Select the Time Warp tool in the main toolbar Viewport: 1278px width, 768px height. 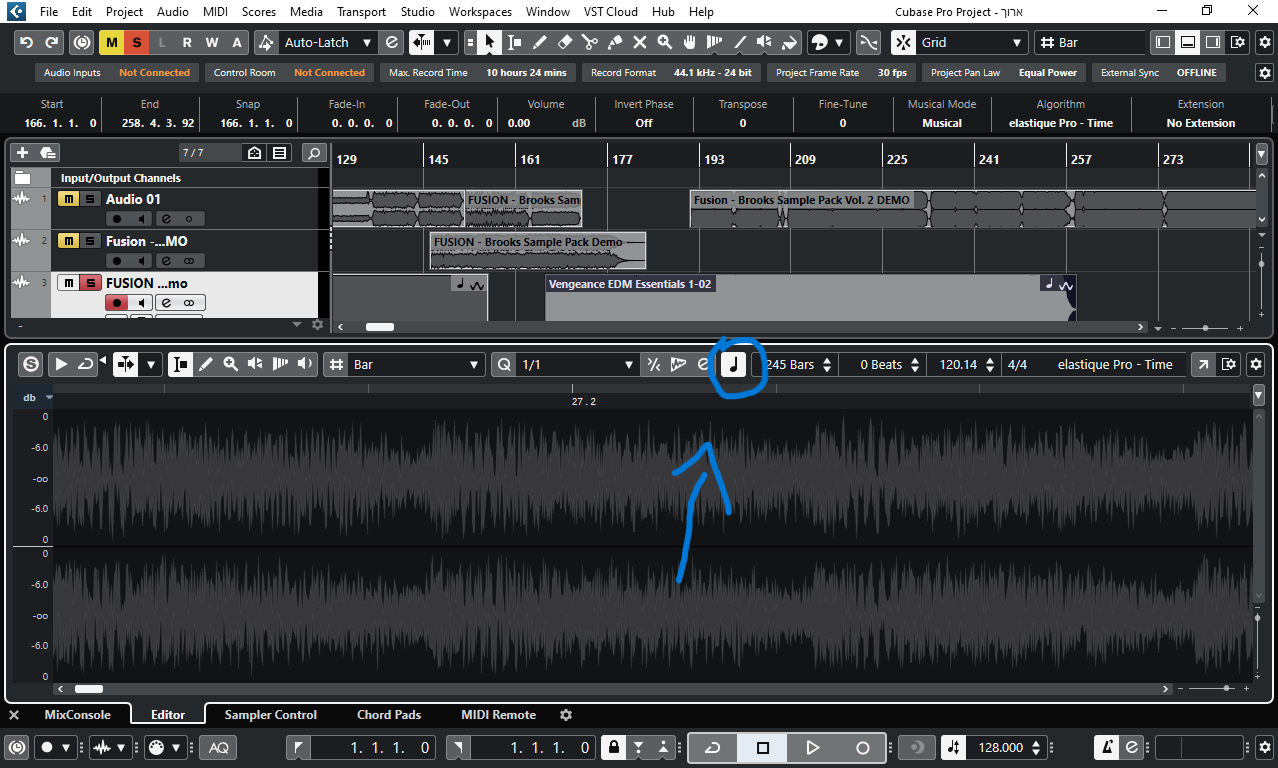714,43
